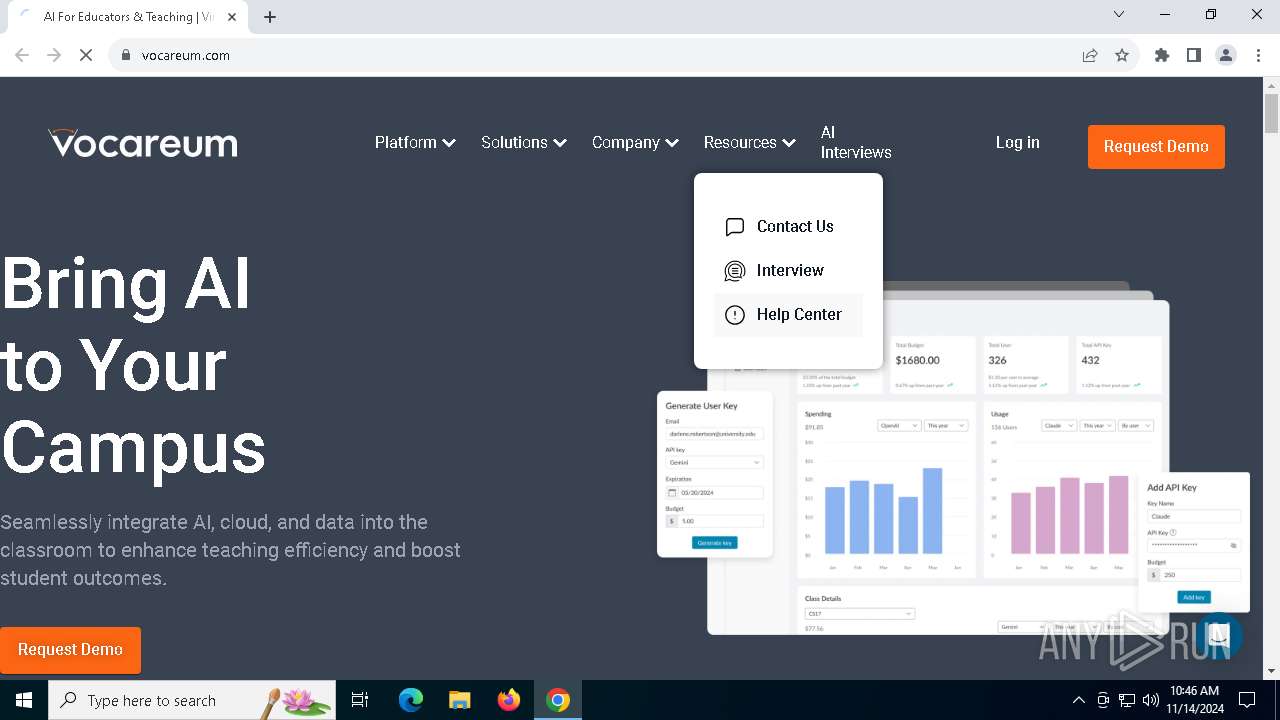Share this page icon in address bar
This screenshot has width=1280, height=720.
pyautogui.click(x=1090, y=55)
